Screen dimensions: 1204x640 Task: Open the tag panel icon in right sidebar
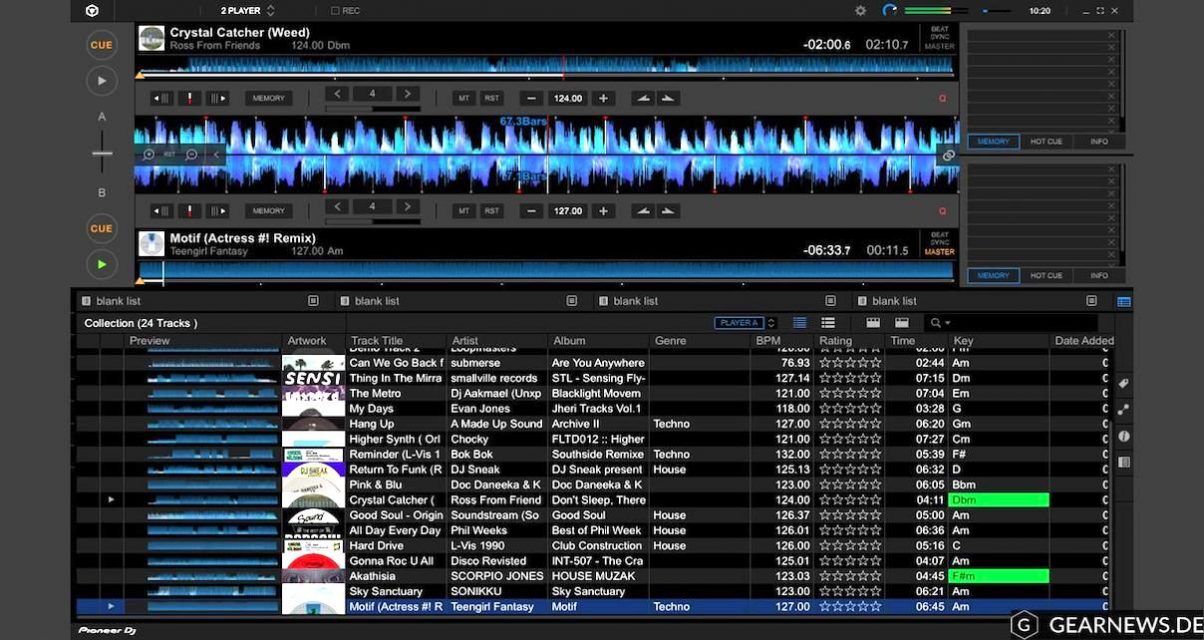pyautogui.click(x=1124, y=384)
